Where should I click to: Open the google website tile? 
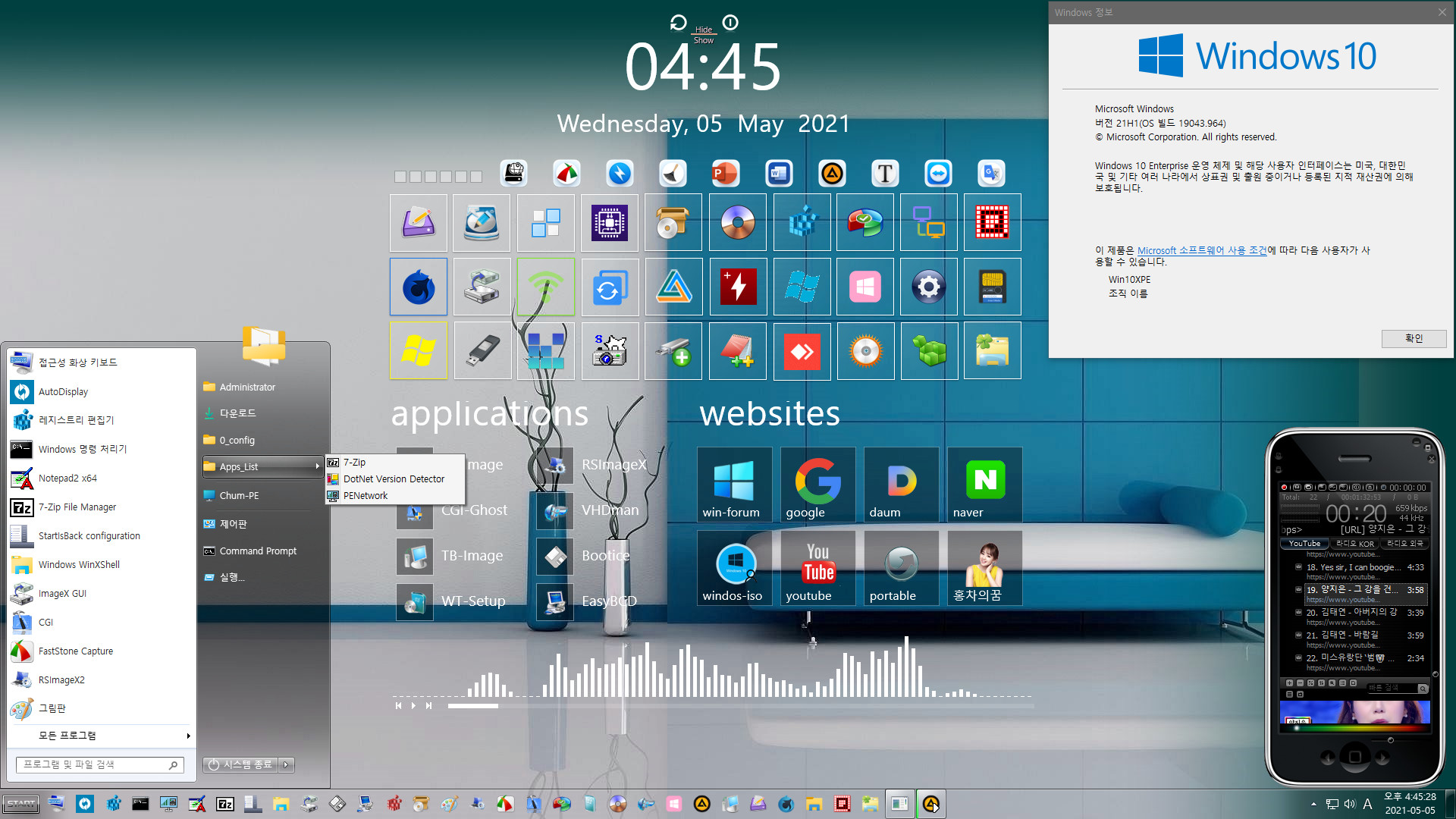817,485
